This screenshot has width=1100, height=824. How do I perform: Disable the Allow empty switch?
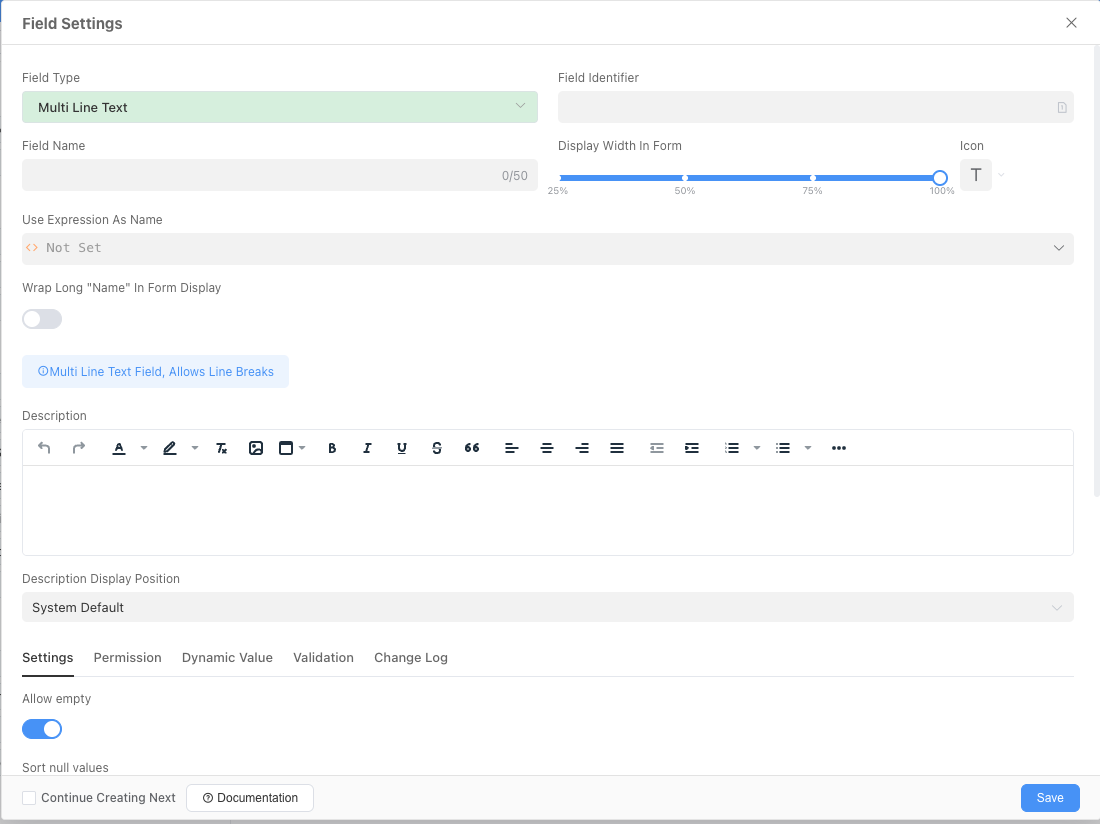coord(42,729)
